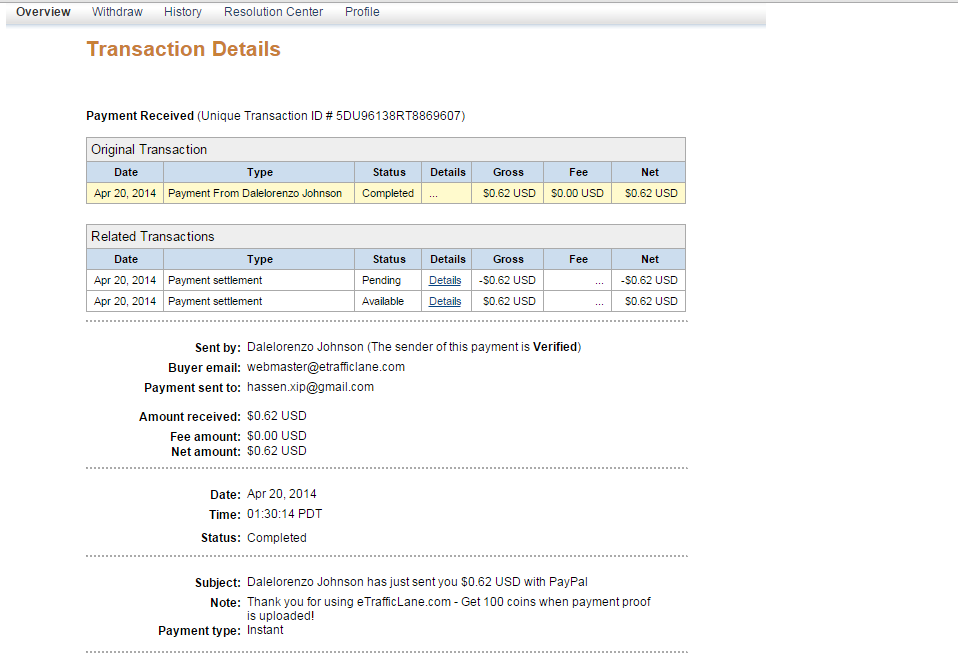This screenshot has height=659, width=958.
Task: Go to Resolution Center tab
Action: coord(273,12)
